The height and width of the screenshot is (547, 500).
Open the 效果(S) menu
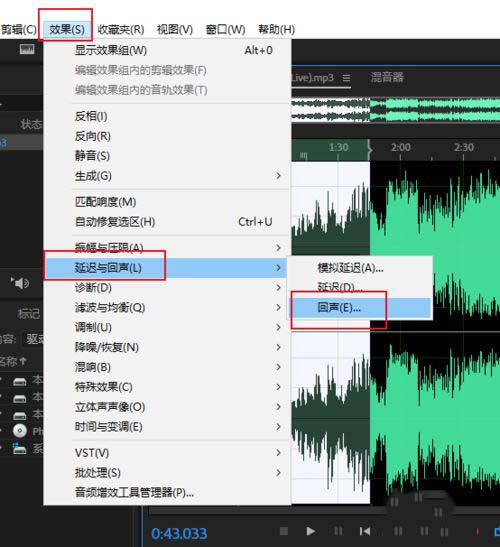pos(67,29)
